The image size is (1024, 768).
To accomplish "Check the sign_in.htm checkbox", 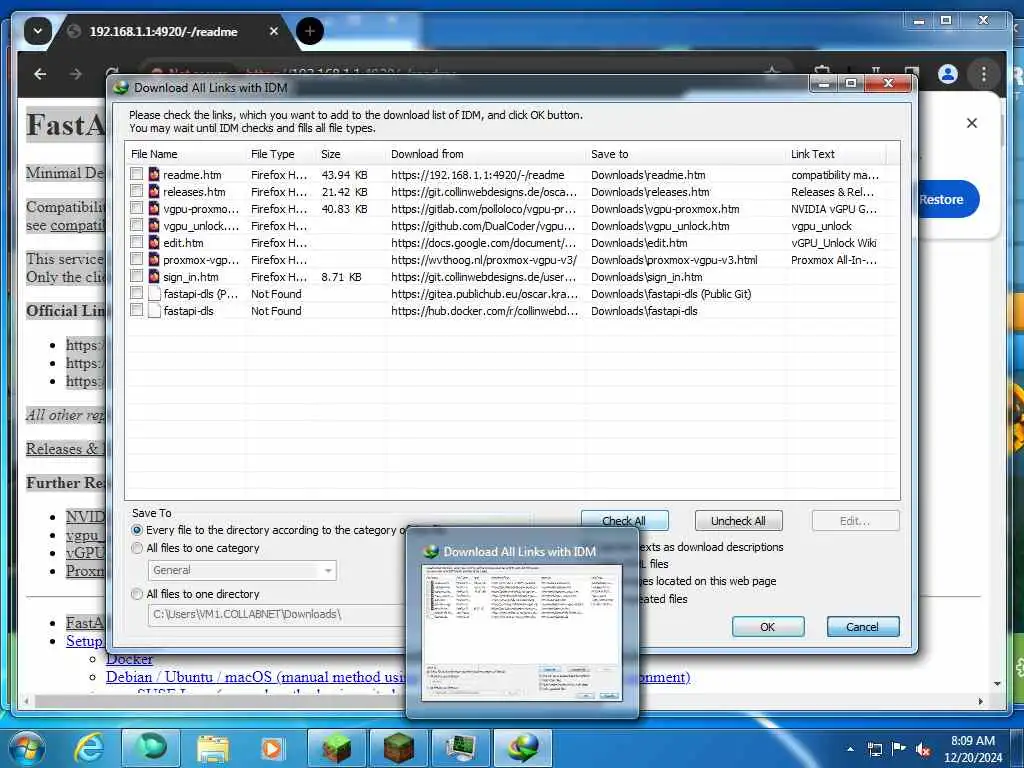I will [136, 276].
